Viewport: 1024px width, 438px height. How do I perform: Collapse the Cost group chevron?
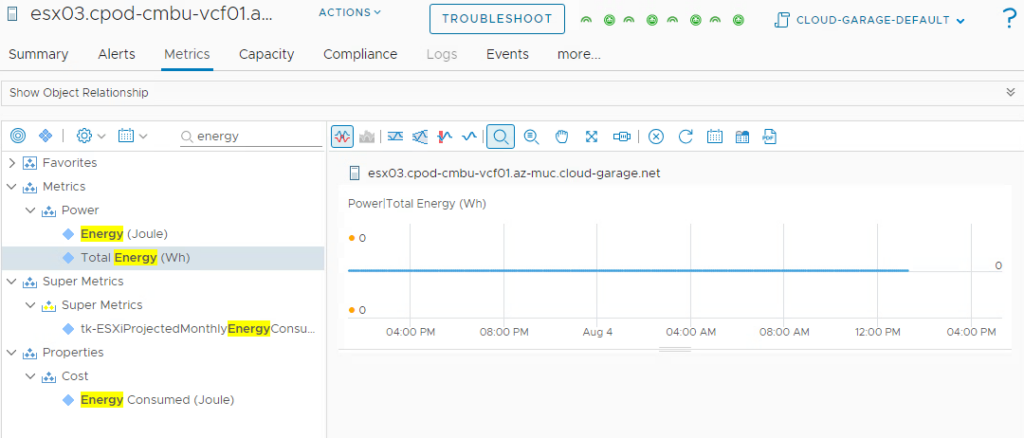31,376
